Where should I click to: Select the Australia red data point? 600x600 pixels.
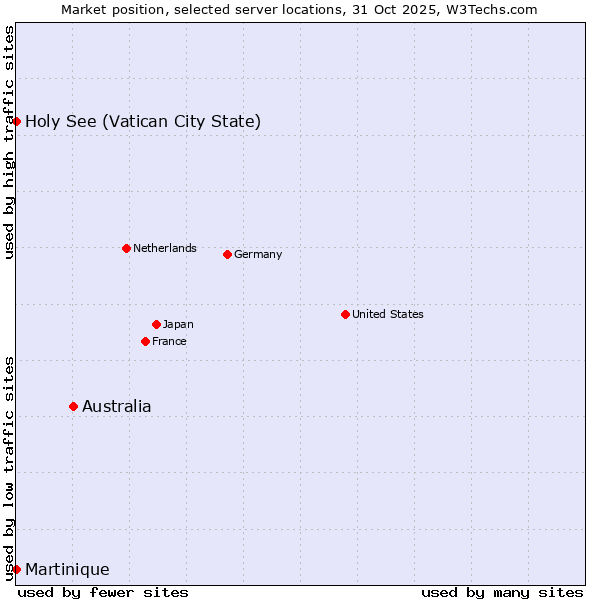73,406
